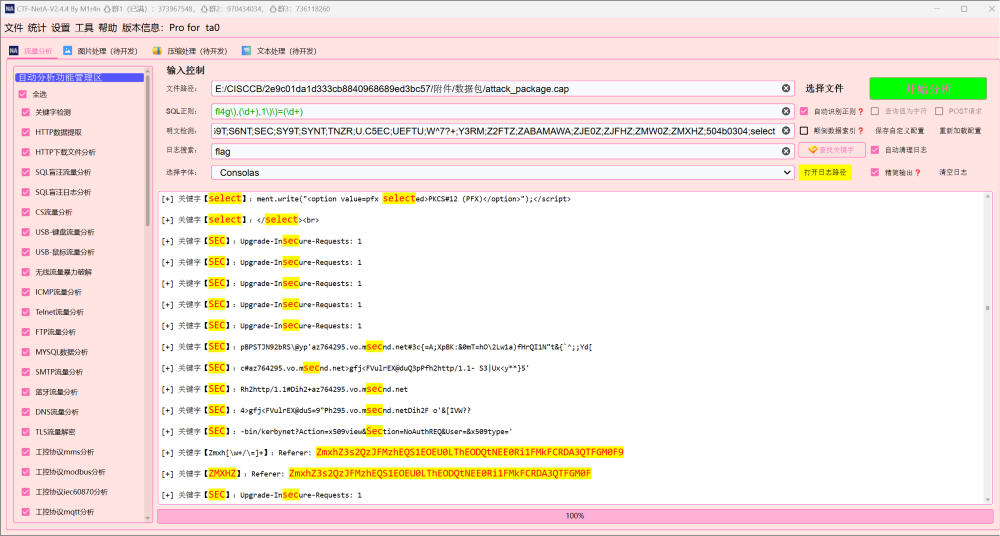Toggle FTP流量分析 checkbox
1000x536 pixels.
(x=26, y=332)
